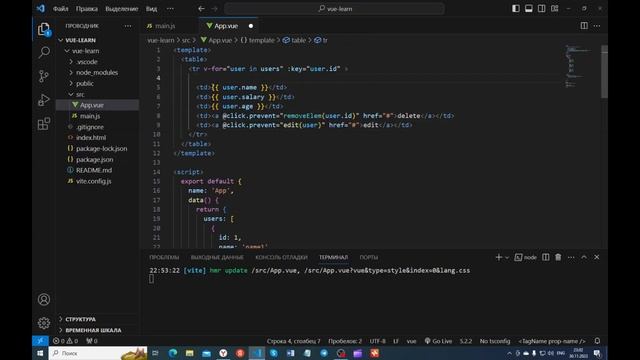Open the КОНСОЛЬ ОТЛАДКИ panel tab
This screenshot has height=360, width=640.
[x=281, y=258]
